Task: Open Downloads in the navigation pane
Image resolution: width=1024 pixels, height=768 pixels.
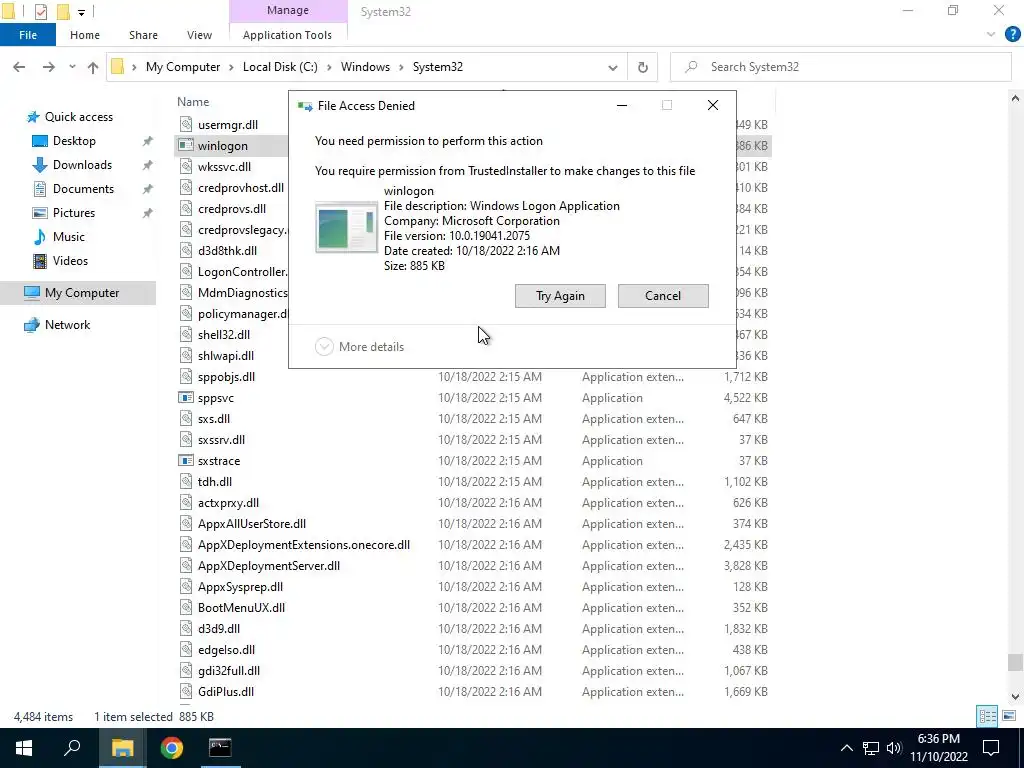Action: [x=82, y=165]
